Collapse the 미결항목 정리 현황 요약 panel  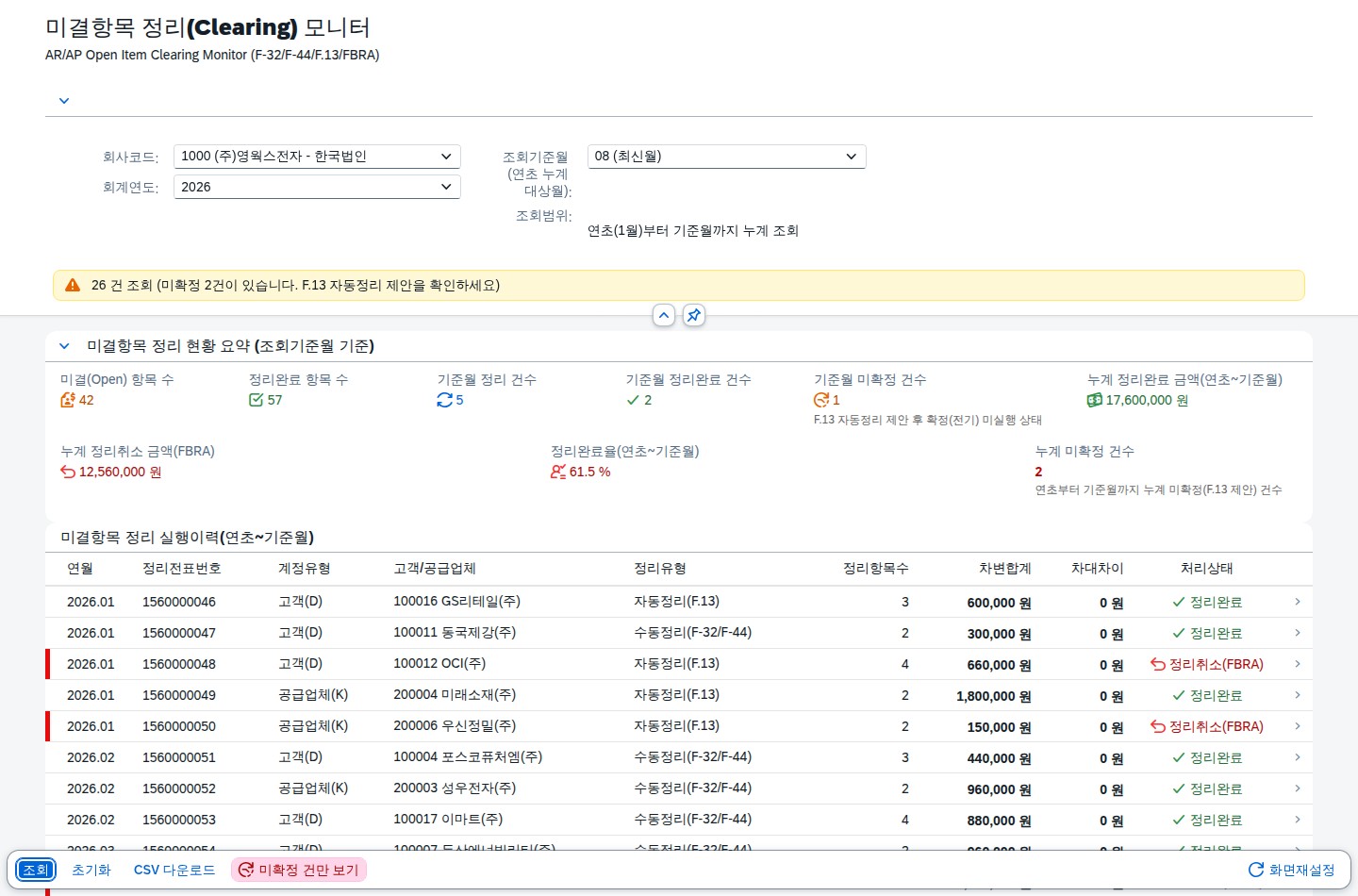64,346
